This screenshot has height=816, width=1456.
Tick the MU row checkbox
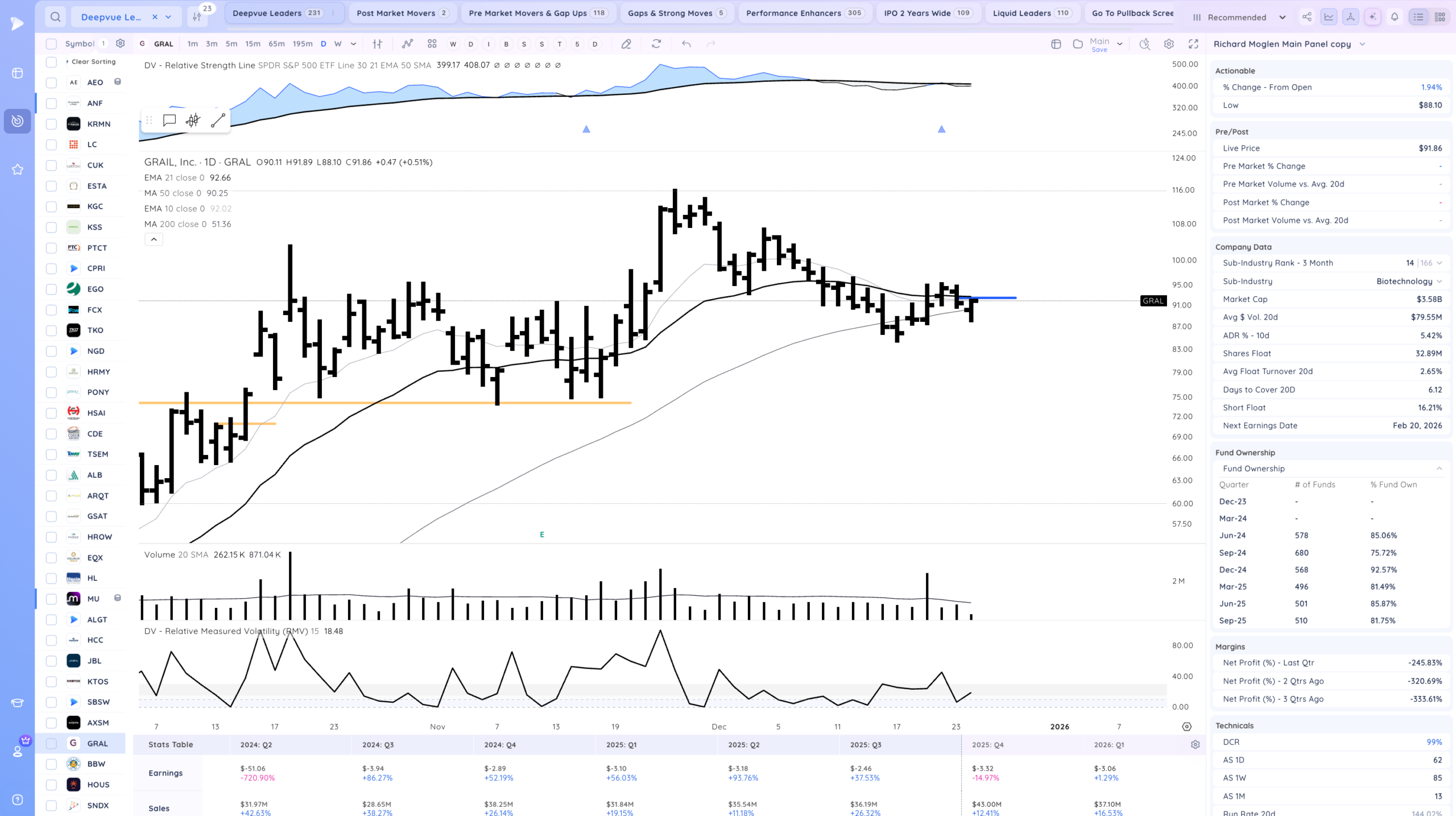click(51, 599)
